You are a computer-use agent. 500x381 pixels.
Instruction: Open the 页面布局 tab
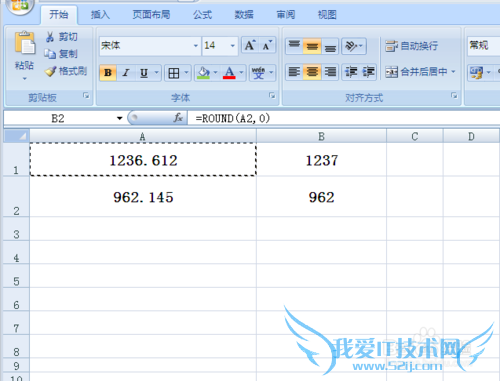(151, 15)
